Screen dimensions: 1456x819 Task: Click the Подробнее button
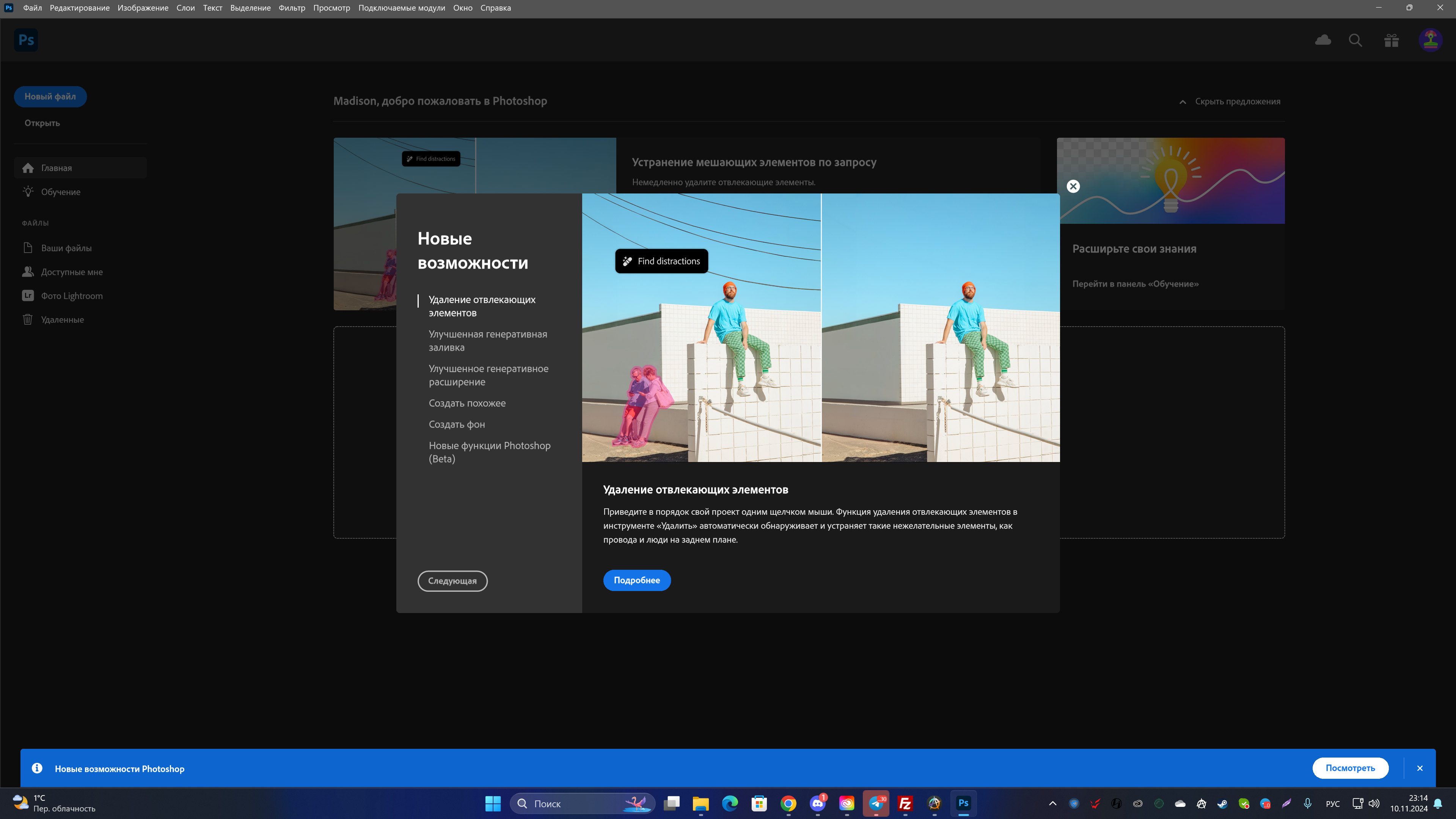pos(636,580)
